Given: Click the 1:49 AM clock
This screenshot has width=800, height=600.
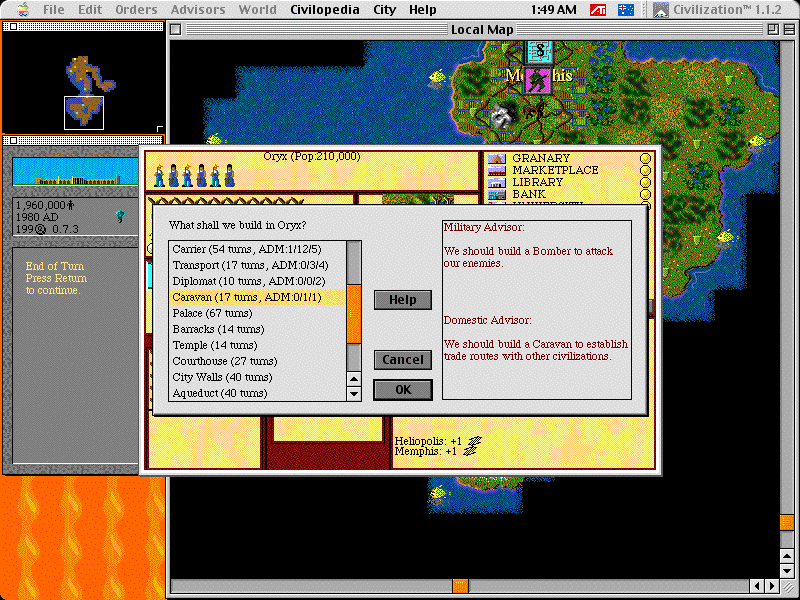Looking at the screenshot, I should [x=554, y=10].
